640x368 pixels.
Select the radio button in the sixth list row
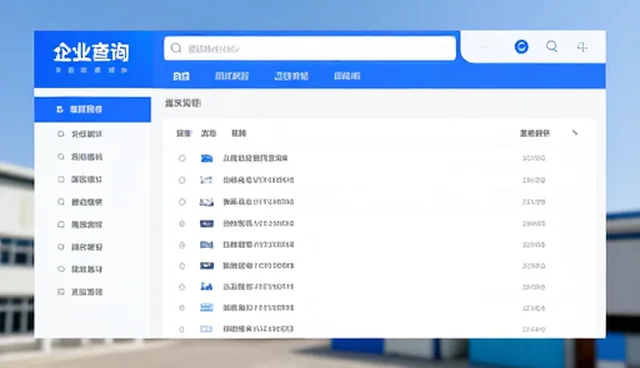pyautogui.click(x=182, y=266)
